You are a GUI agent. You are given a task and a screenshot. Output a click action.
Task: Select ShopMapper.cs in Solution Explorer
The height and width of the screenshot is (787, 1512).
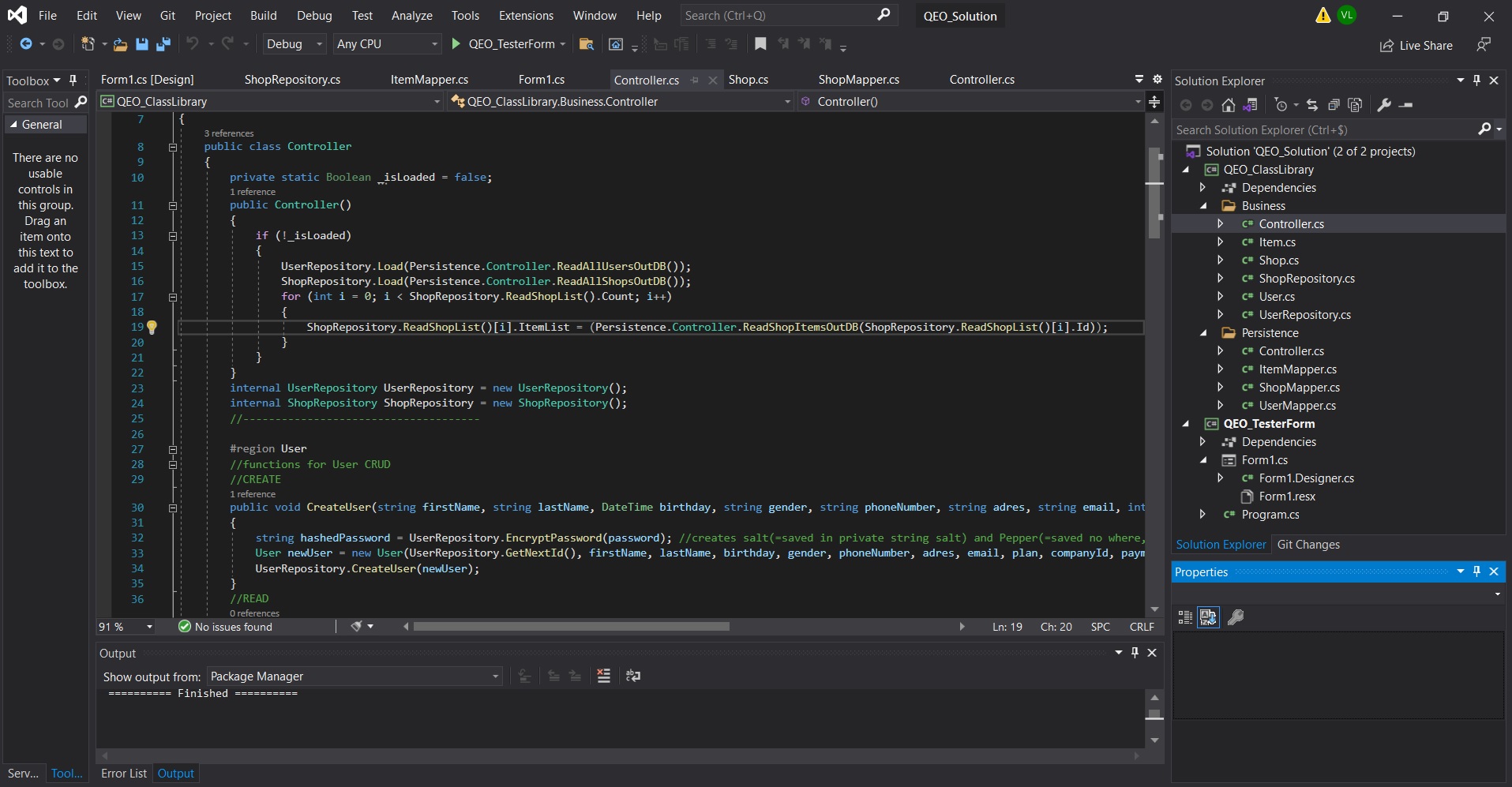click(1299, 388)
